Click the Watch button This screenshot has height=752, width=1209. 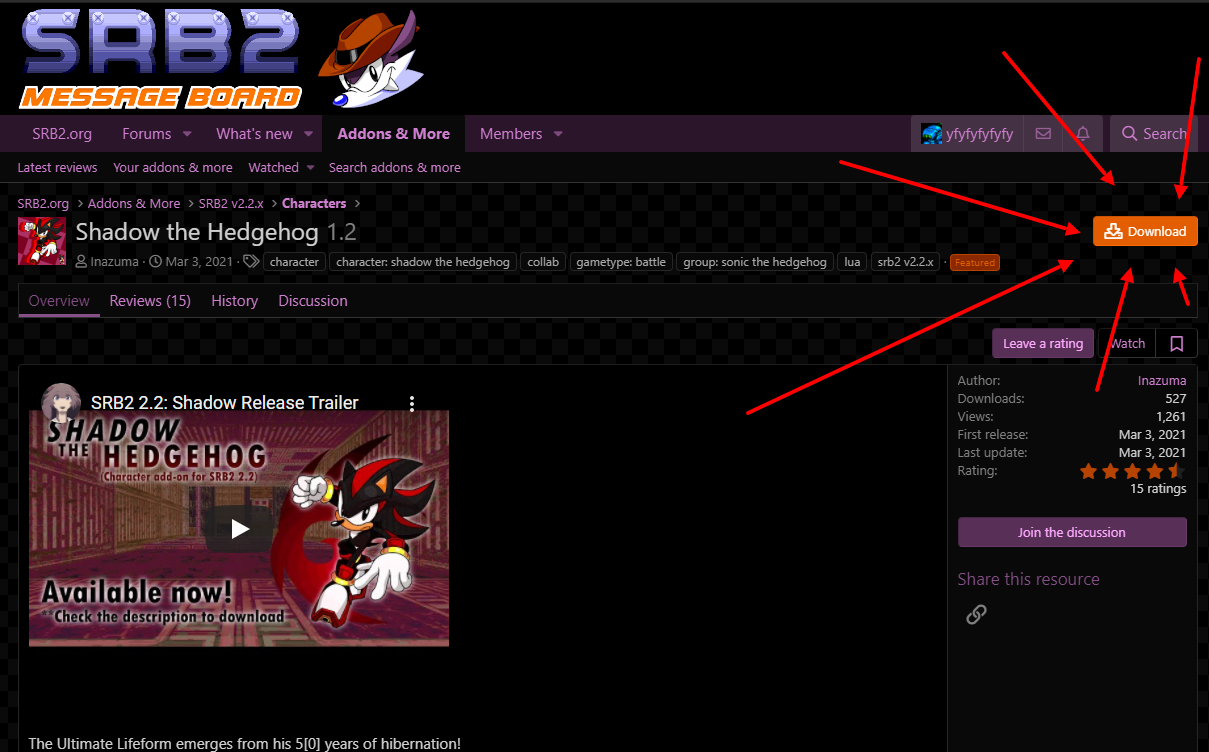(x=1127, y=343)
